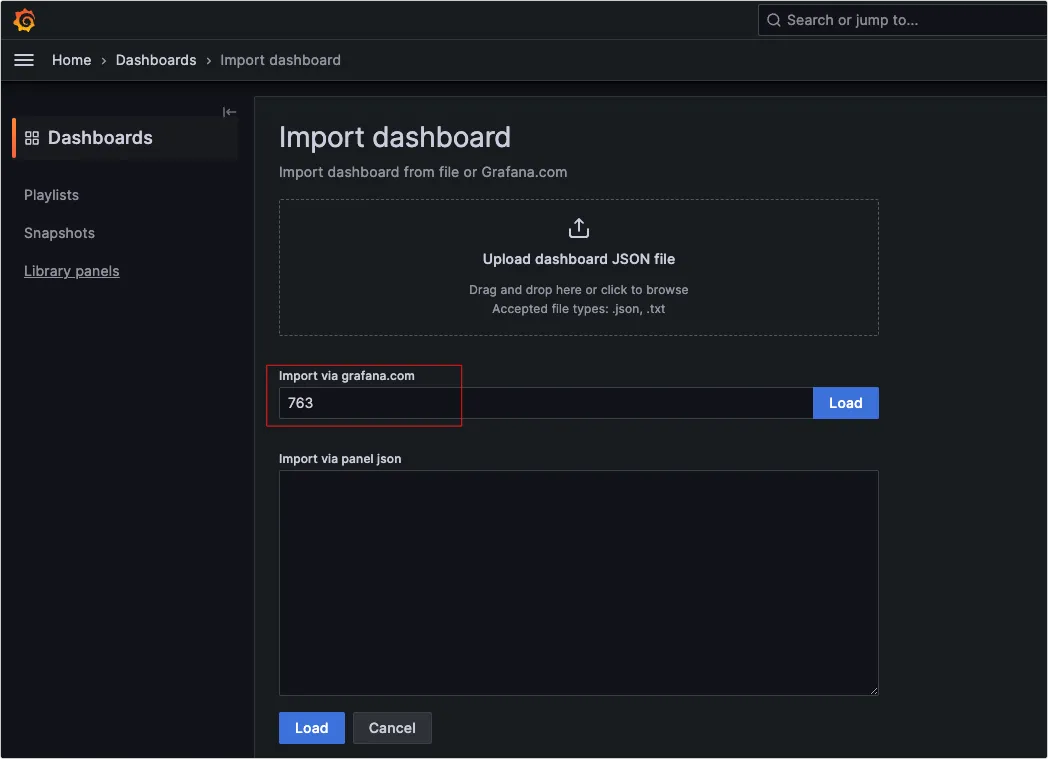Open the hamburger navigation menu

click(x=24, y=60)
